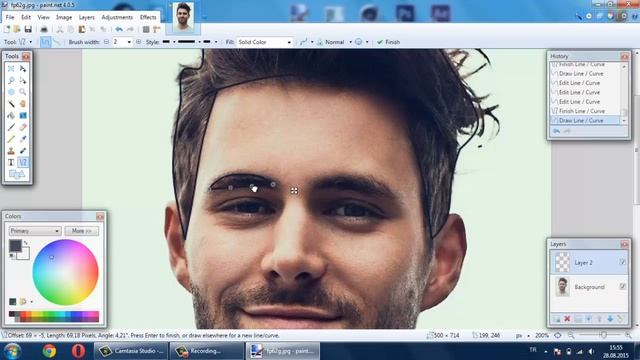Open the Image menu
Screen dimensions: 640x360
(64, 17)
